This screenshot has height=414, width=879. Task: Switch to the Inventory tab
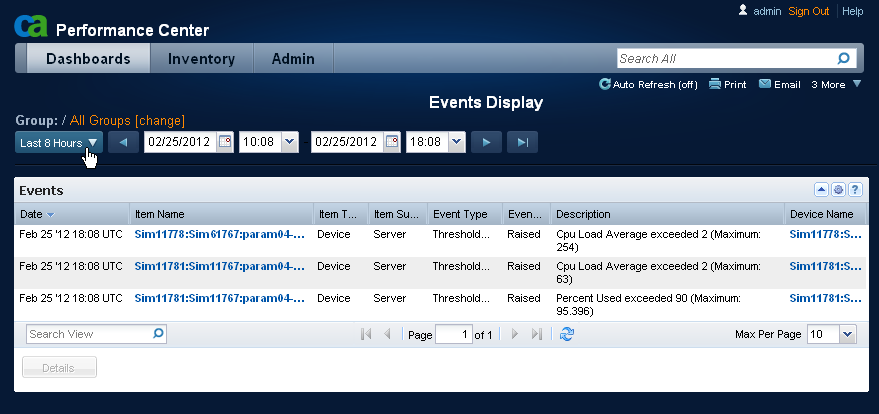tap(201, 59)
